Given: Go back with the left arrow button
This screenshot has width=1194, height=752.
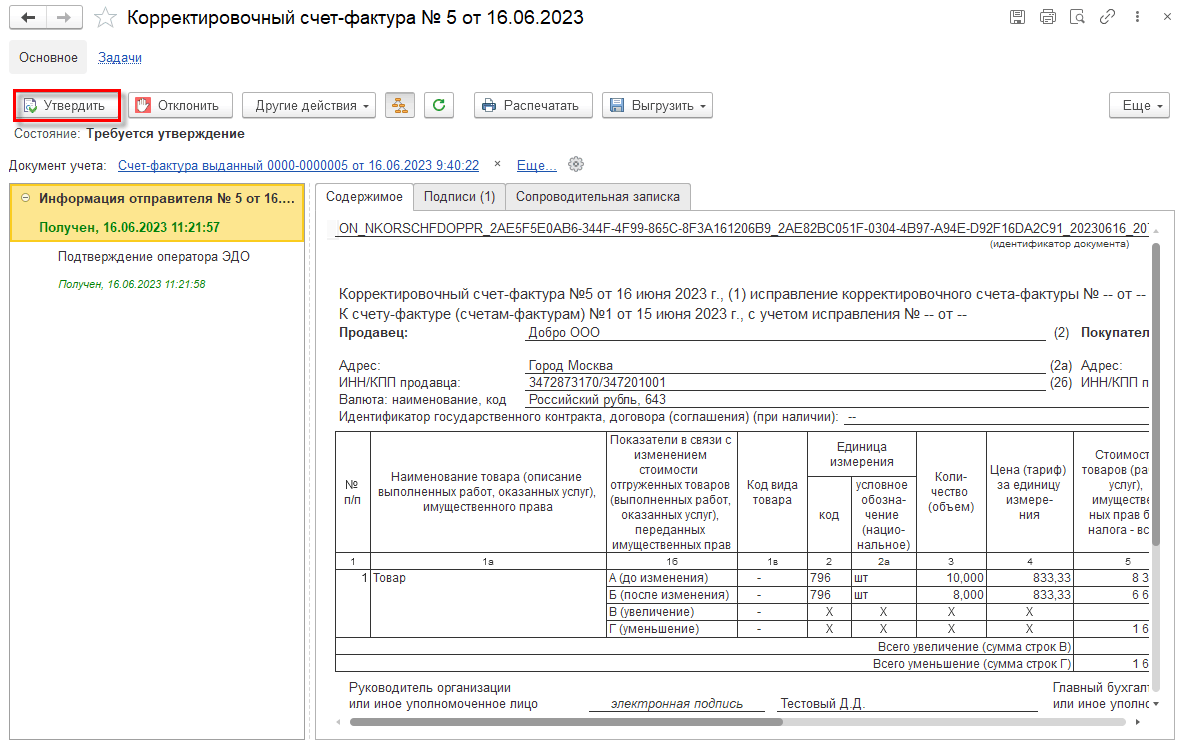Looking at the screenshot, I should coord(28,18).
